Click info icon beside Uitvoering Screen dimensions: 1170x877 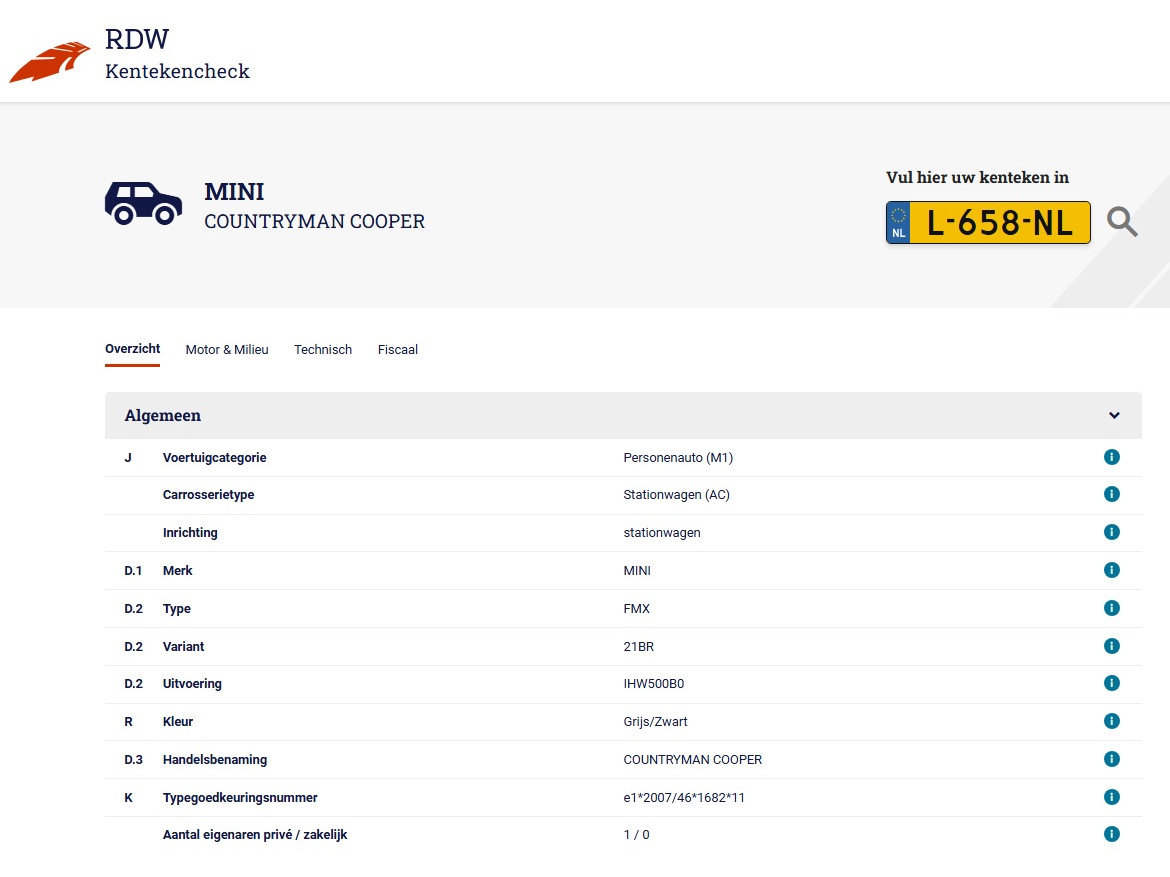[1111, 683]
